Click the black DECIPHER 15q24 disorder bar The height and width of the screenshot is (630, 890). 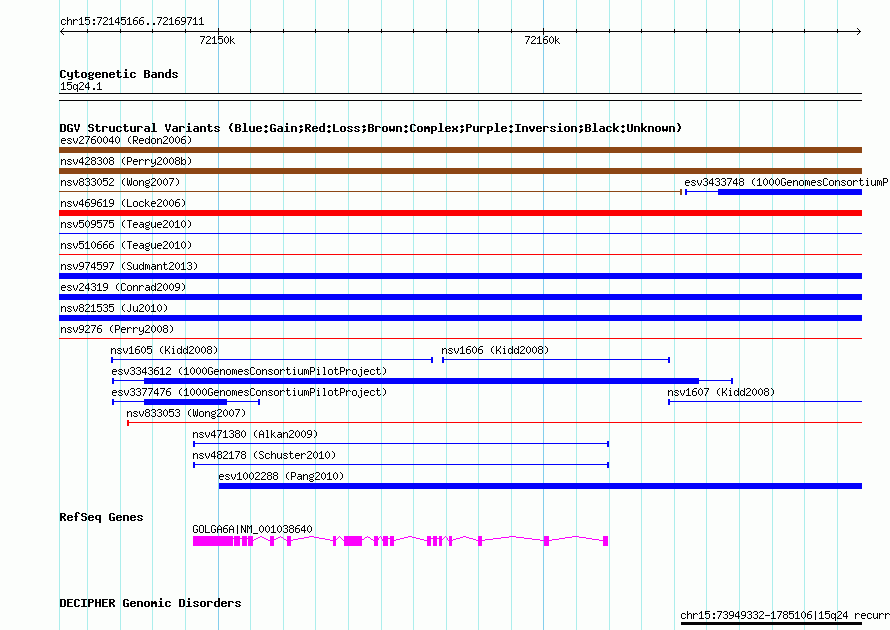pos(771,624)
